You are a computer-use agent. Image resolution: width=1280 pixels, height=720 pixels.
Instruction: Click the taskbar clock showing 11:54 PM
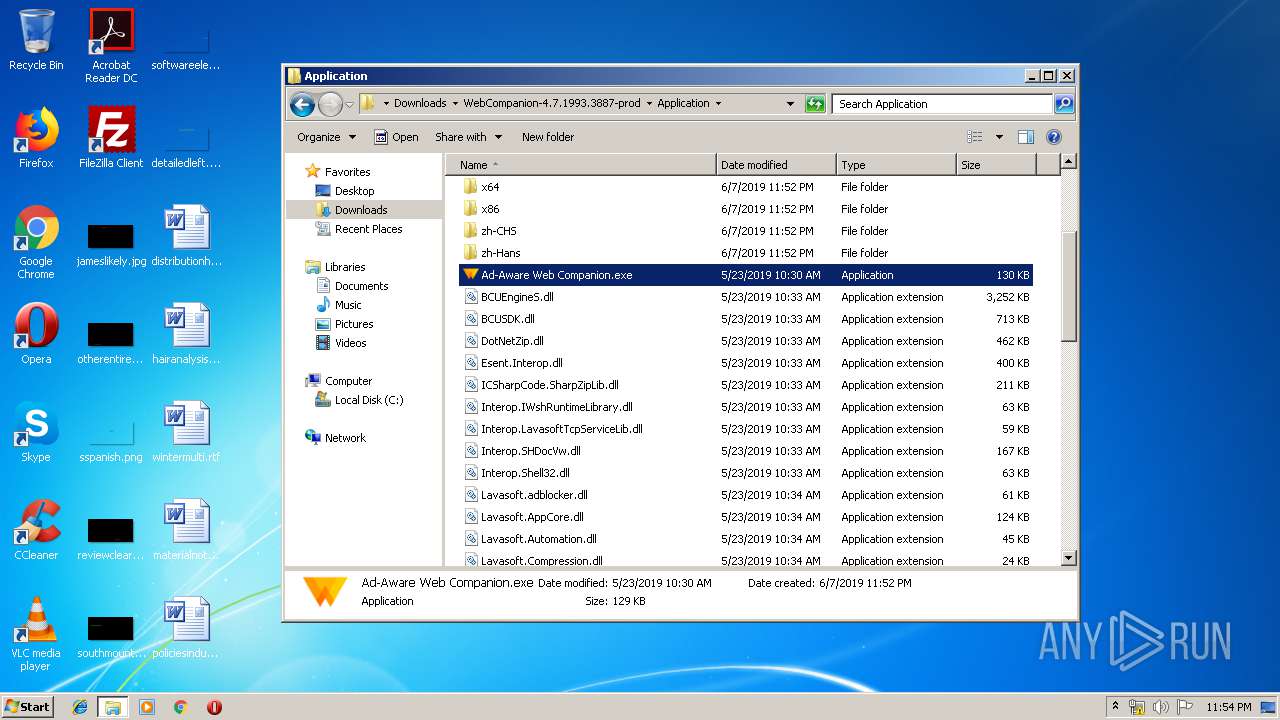(1228, 707)
